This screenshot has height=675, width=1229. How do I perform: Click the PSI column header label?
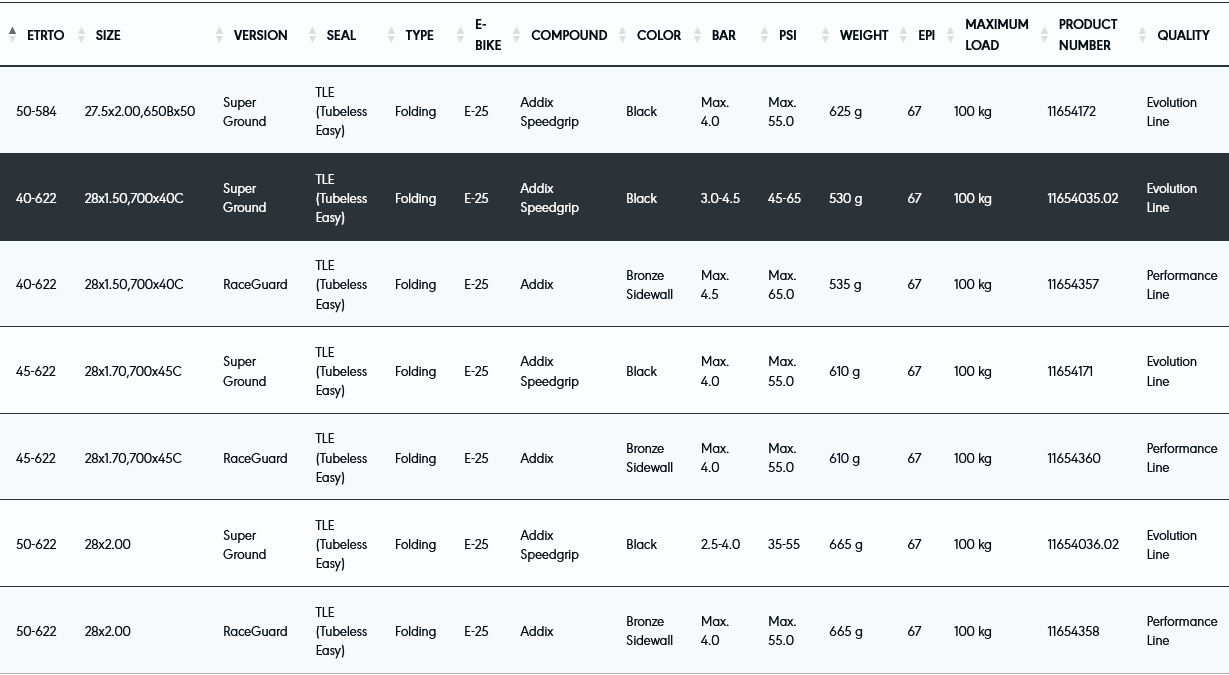788,35
